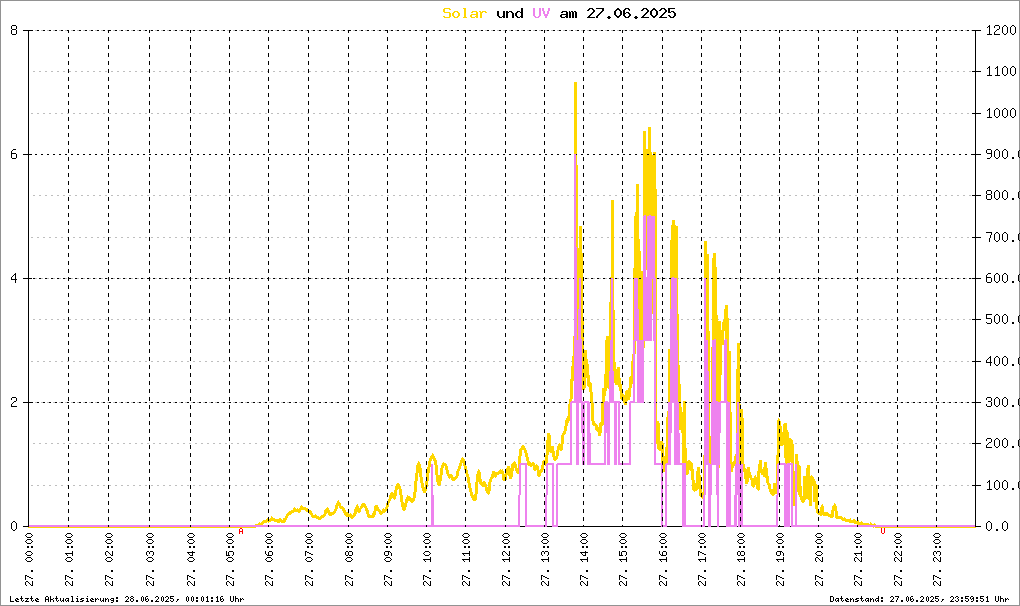Select the red 'A' sunrise marker near 05:00
This screenshot has width=1020, height=606.
[241, 531]
